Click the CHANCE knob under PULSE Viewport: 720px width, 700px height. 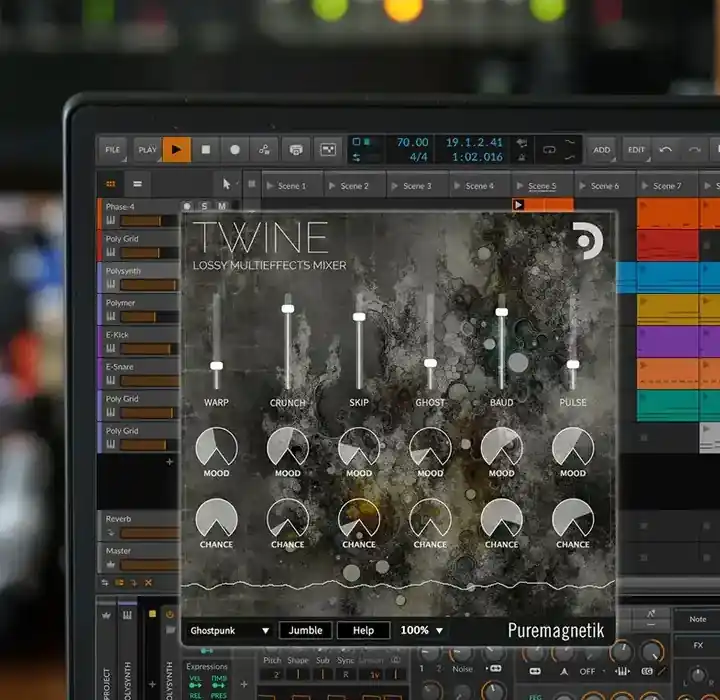coord(573,518)
